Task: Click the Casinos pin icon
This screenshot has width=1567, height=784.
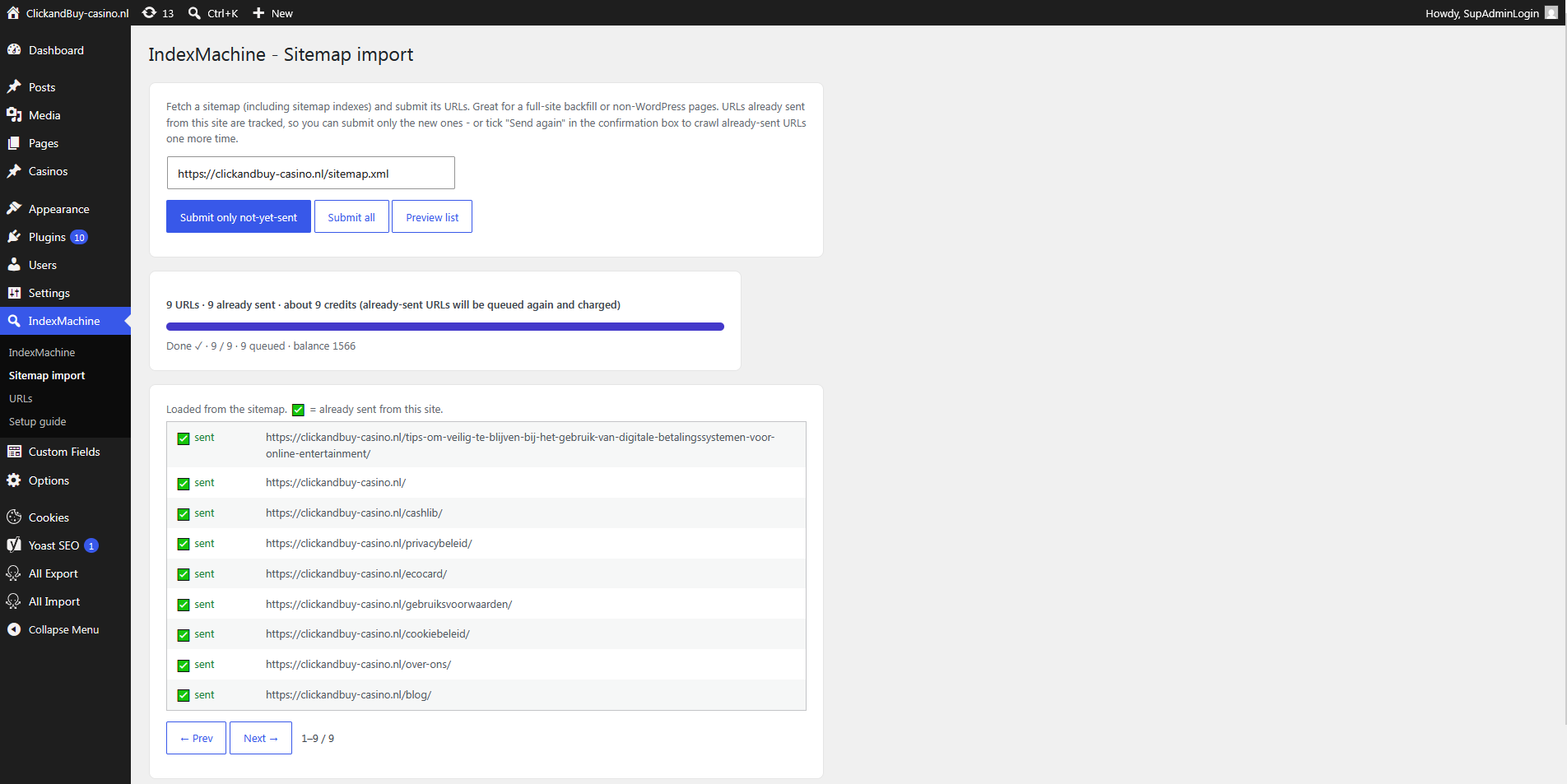Action: [14, 171]
